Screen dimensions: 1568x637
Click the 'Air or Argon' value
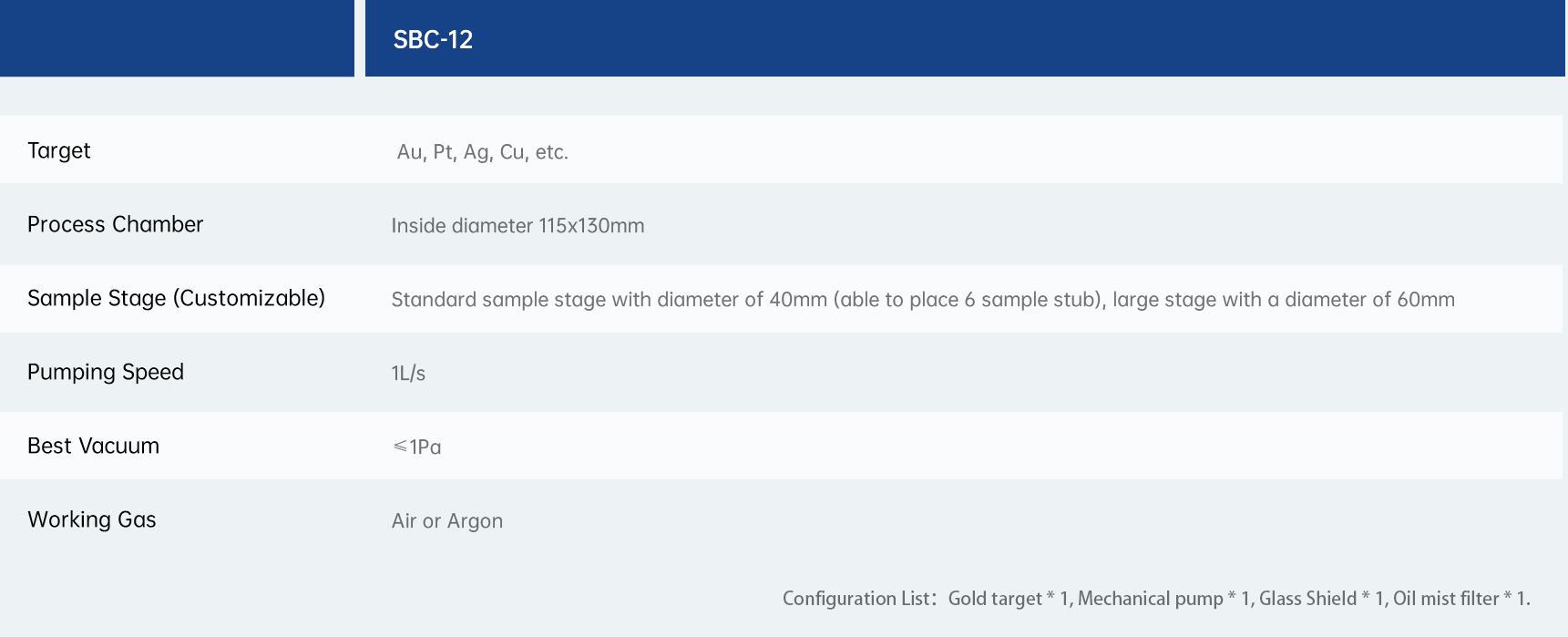(447, 521)
